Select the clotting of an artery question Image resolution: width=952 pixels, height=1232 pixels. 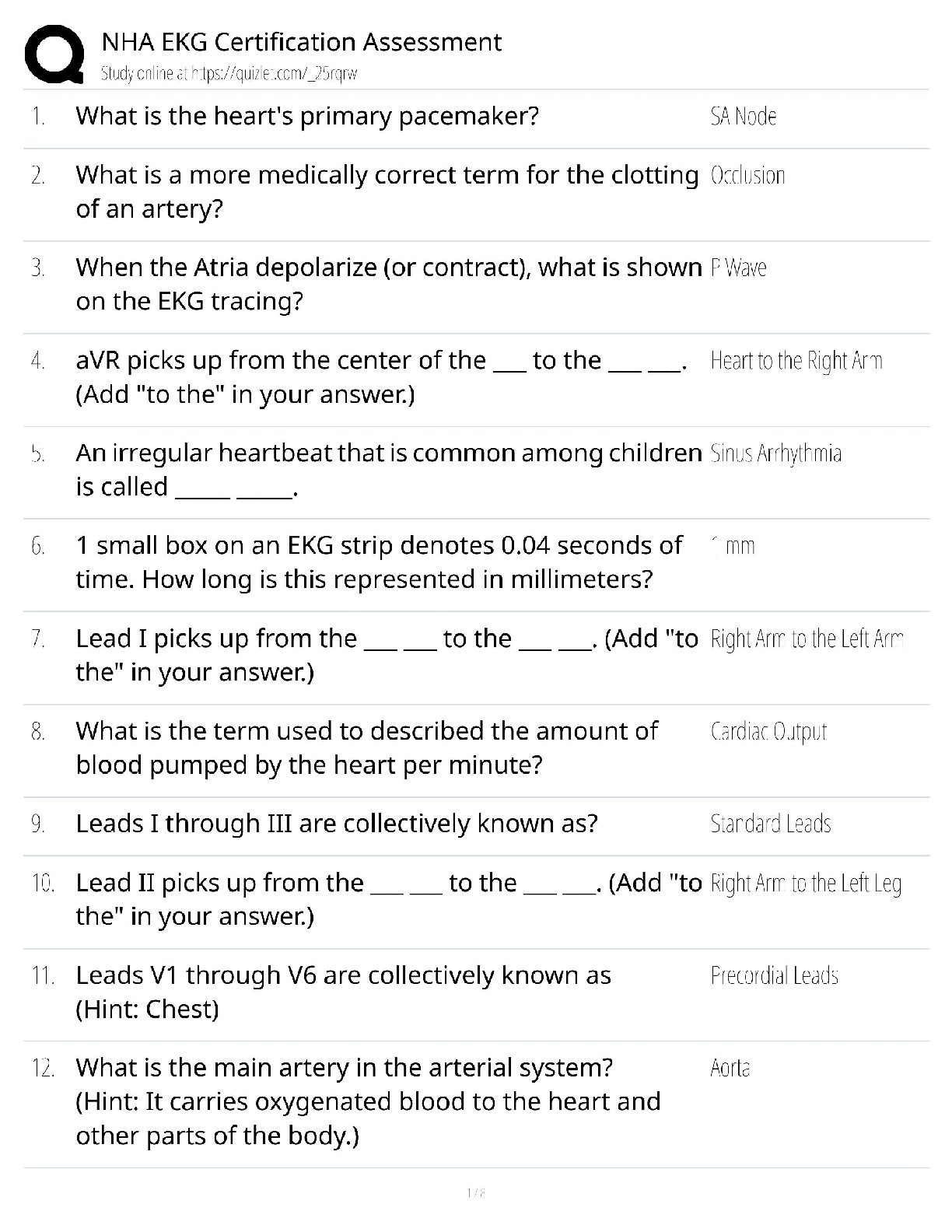[x=387, y=191]
